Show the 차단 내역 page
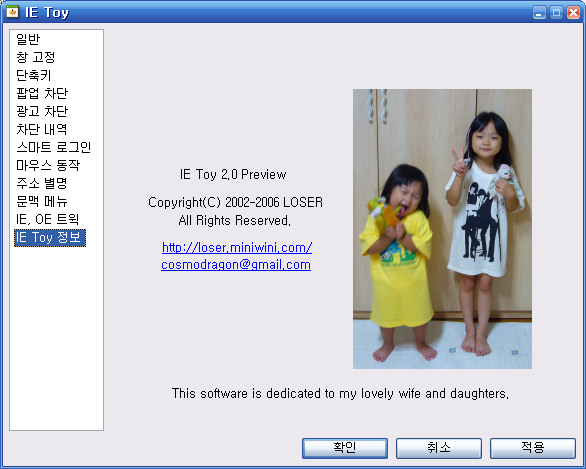Image resolution: width=586 pixels, height=469 pixels. [41, 129]
